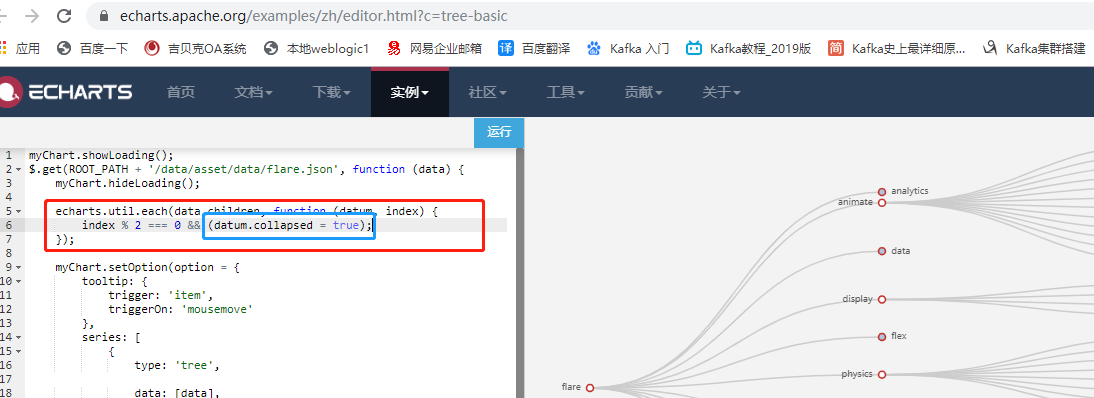
Task: Open the 百度翻译 bookmark
Action: (534, 48)
